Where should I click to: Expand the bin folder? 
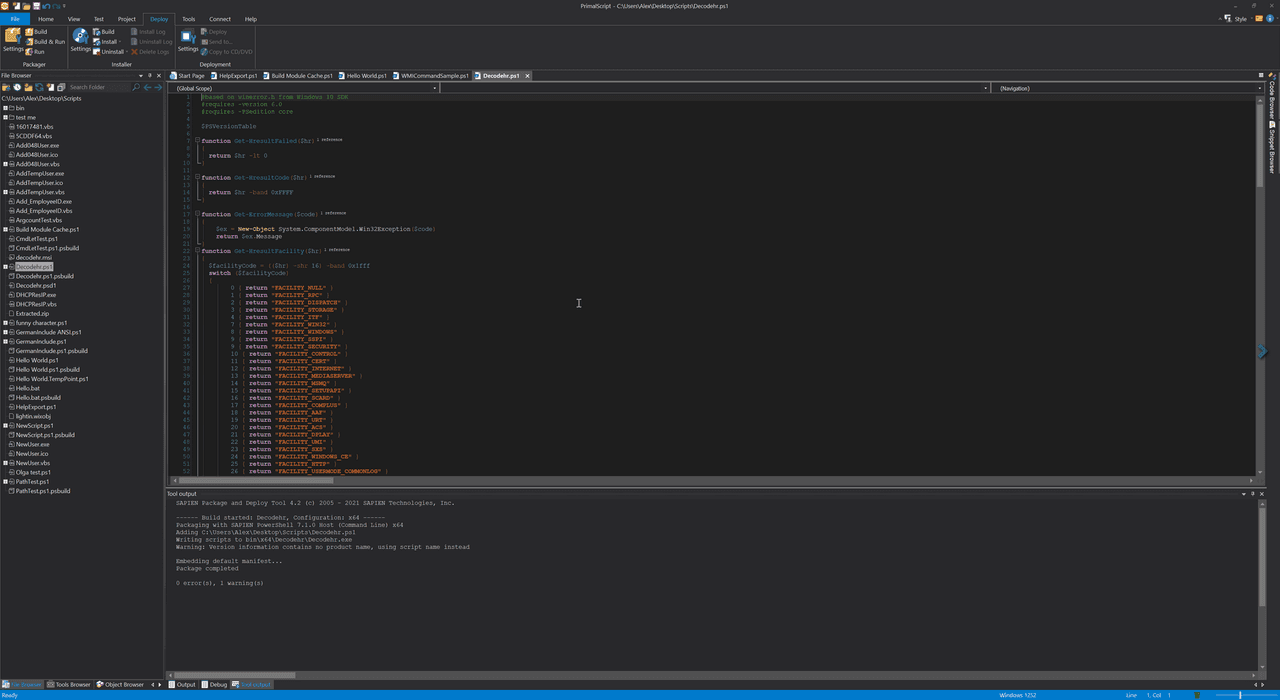click(x=5, y=108)
